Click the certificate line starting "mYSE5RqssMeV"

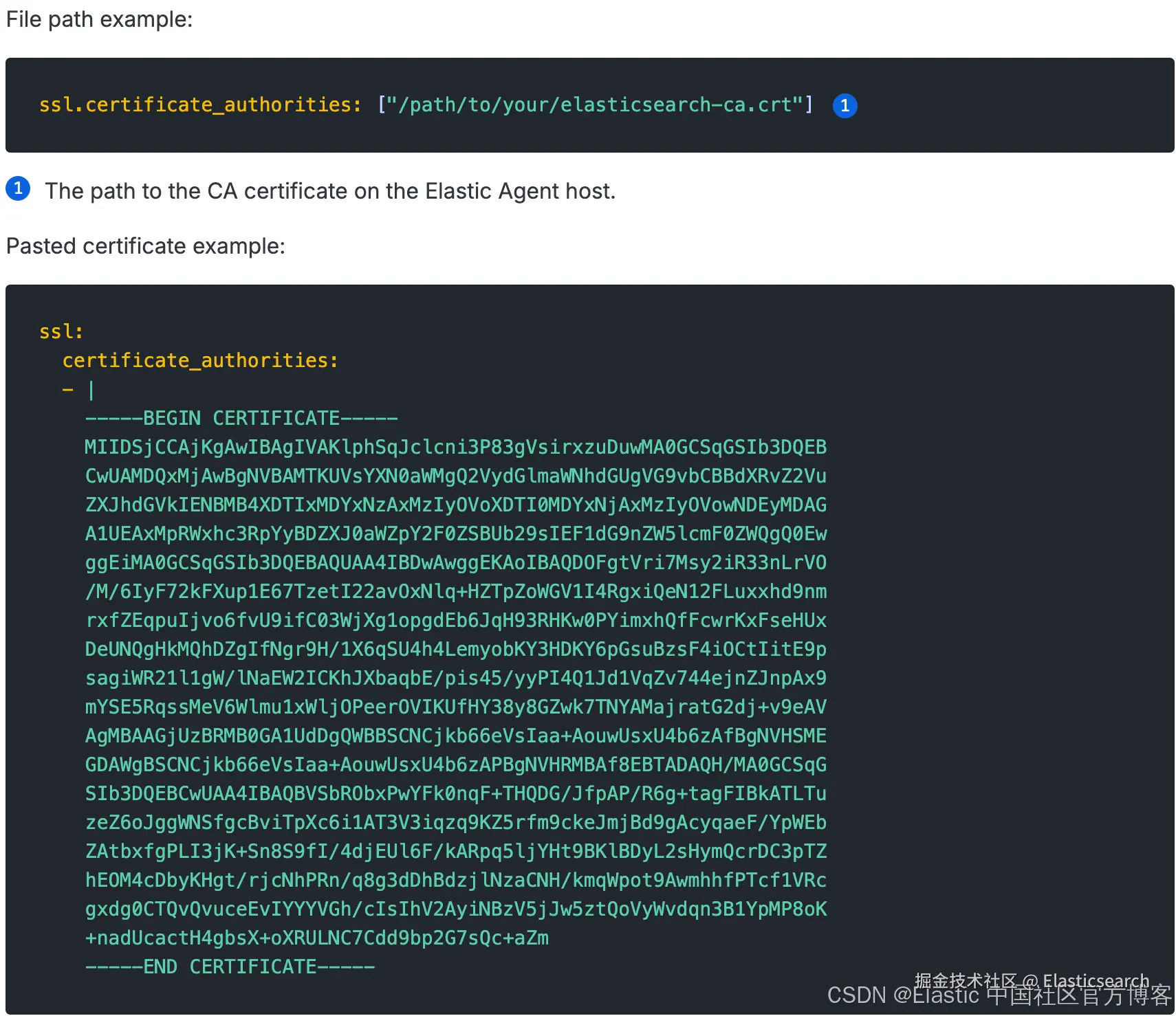[x=456, y=707]
